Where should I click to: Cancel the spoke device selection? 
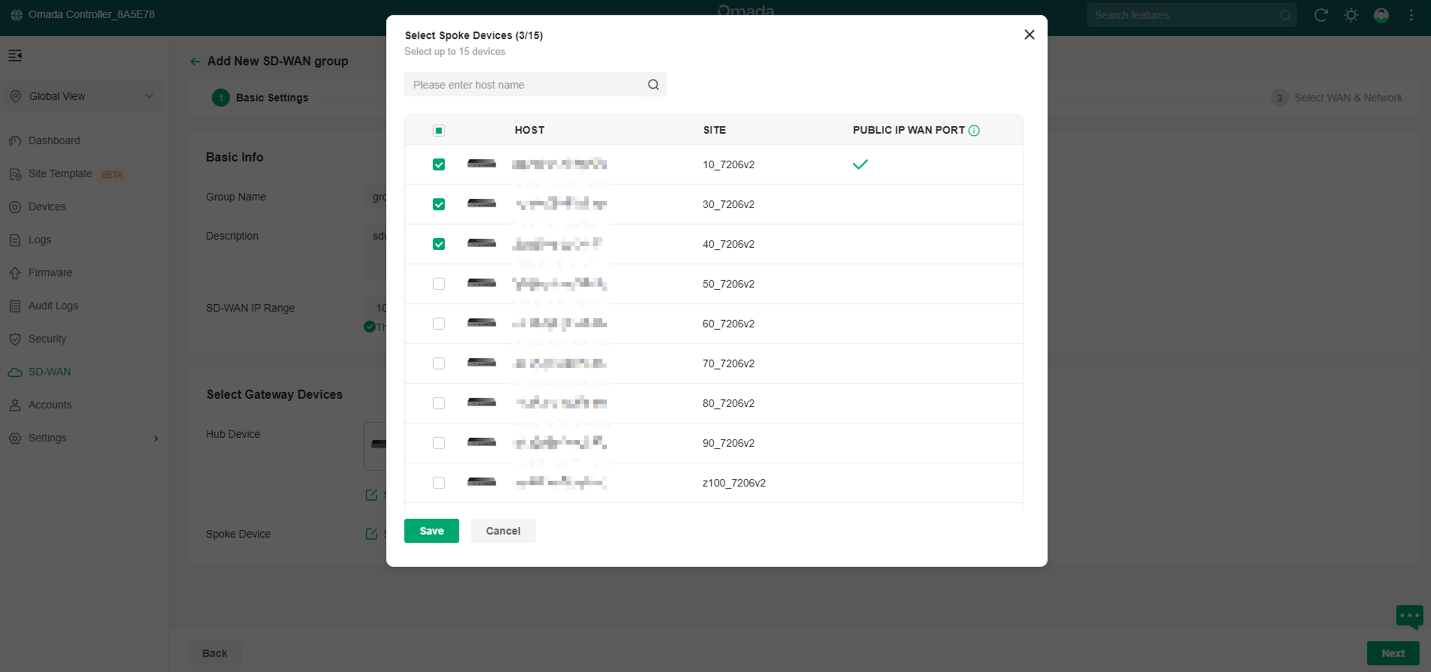pos(503,531)
